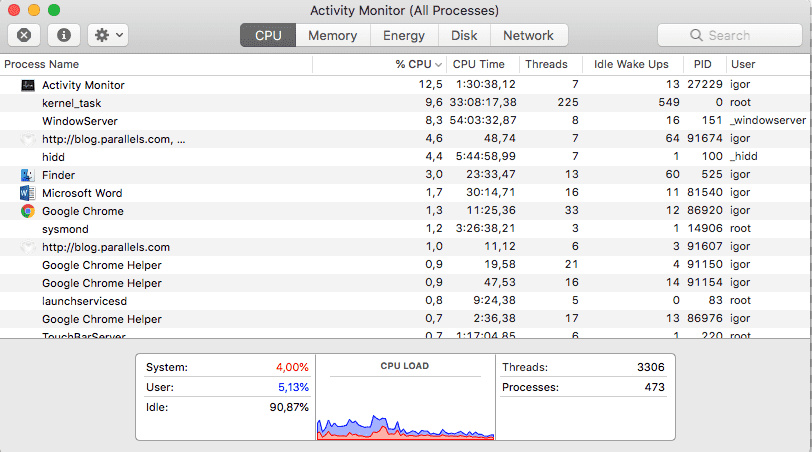Select the launchservicesd process row
Image resolution: width=812 pixels, height=452 pixels.
[404, 300]
